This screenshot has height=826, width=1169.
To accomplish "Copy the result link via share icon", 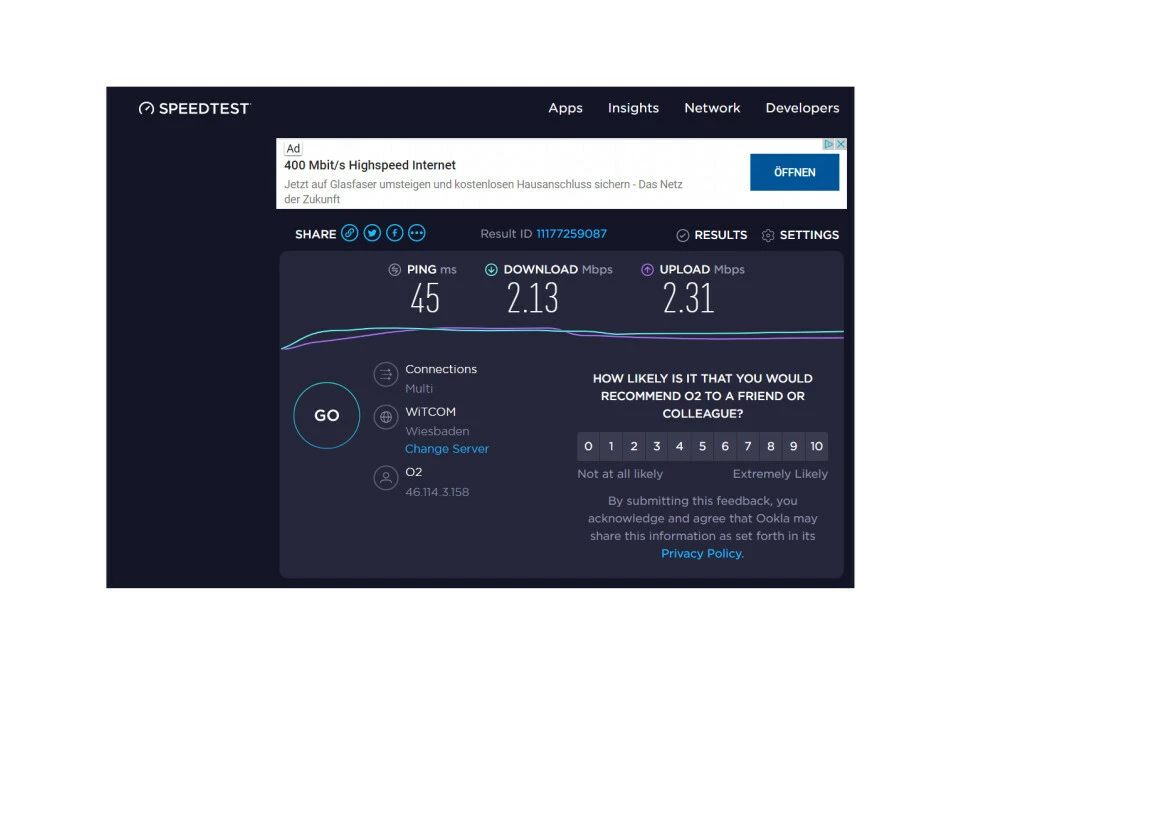I will point(350,233).
